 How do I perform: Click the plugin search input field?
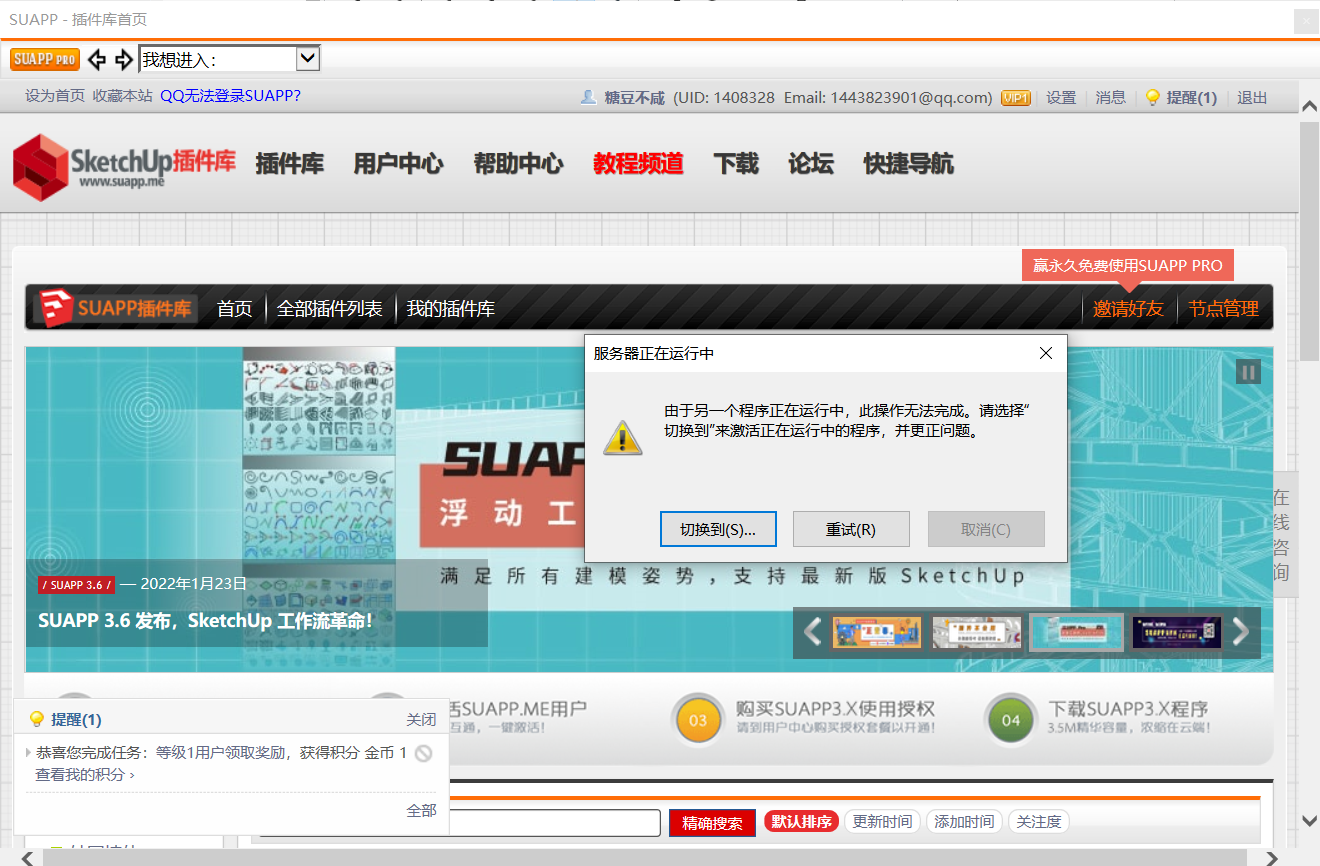[x=554, y=822]
